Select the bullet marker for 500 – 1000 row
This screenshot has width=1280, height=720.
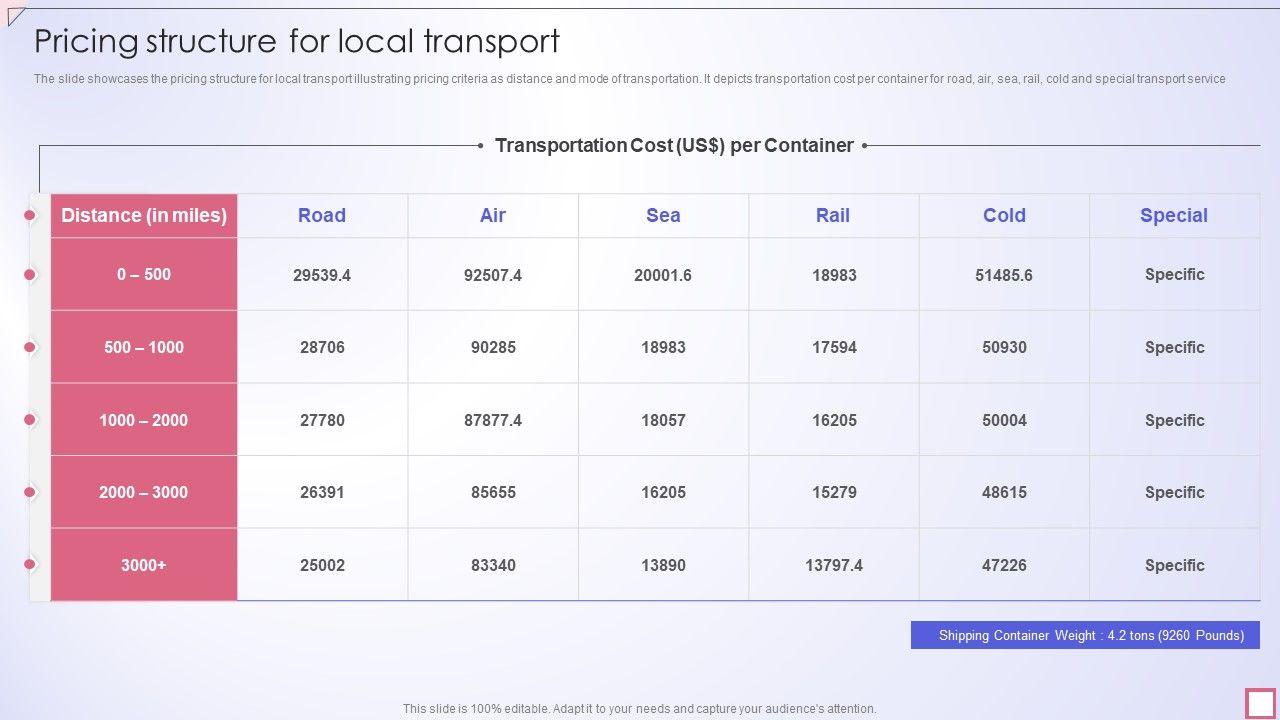tap(30, 347)
